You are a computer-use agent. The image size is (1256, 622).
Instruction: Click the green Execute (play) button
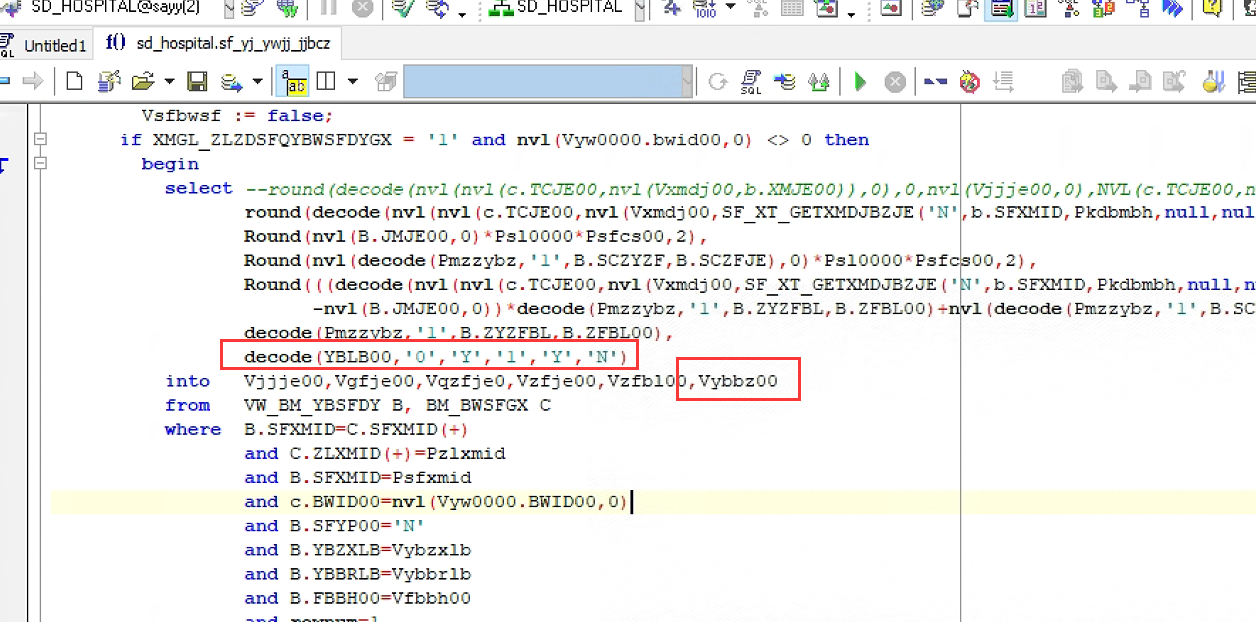pos(860,81)
